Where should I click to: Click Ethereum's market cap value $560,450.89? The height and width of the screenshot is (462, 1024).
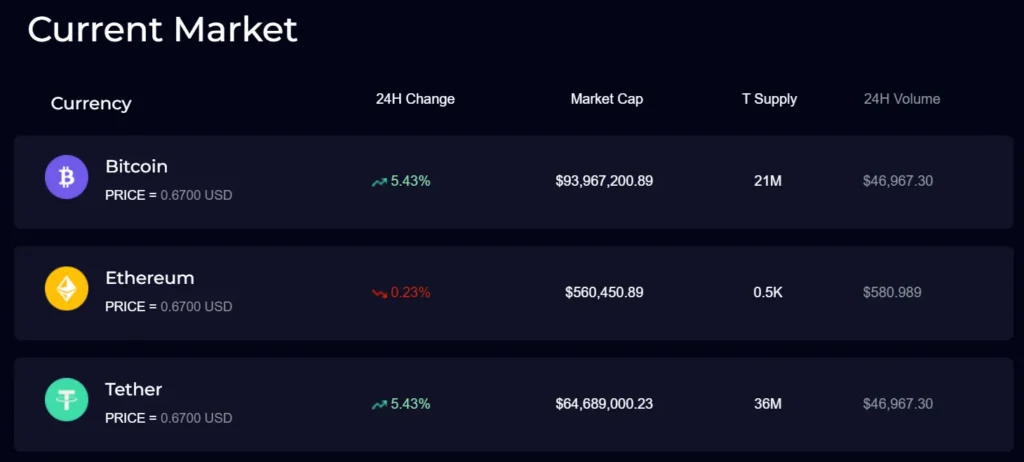tap(604, 293)
